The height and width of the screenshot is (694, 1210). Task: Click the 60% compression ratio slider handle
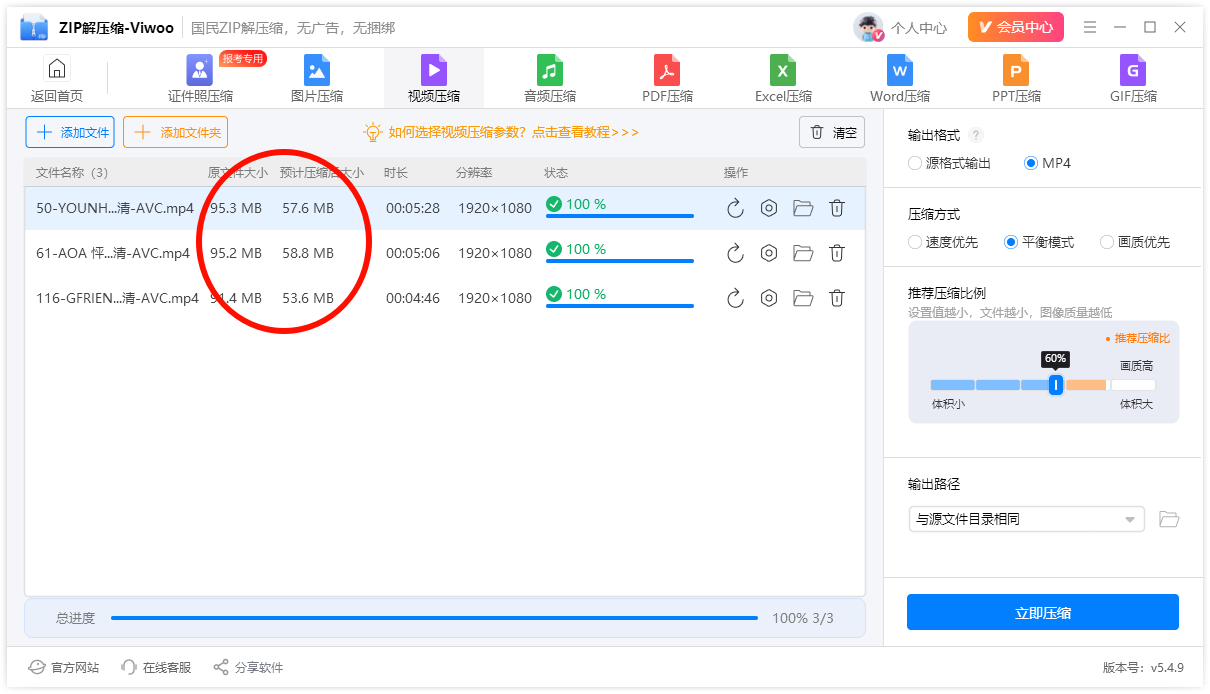[1055, 385]
